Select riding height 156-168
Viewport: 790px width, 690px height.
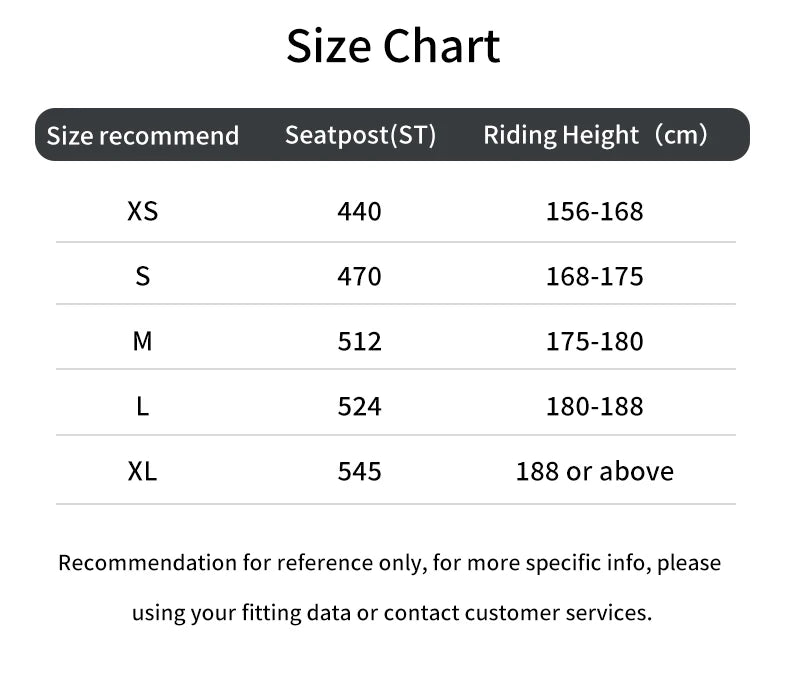click(595, 212)
